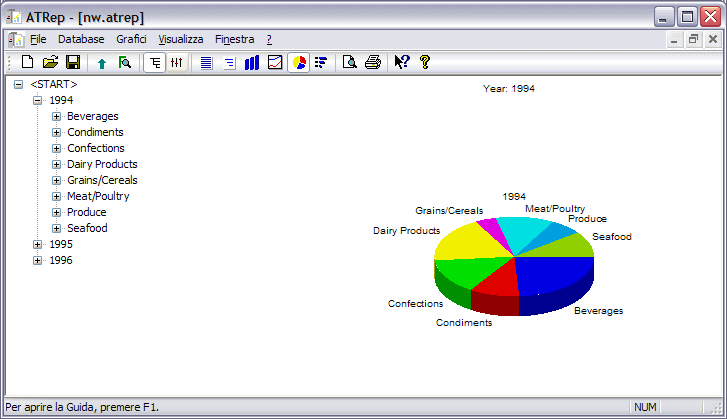Click the justified text list icon

pos(206,63)
